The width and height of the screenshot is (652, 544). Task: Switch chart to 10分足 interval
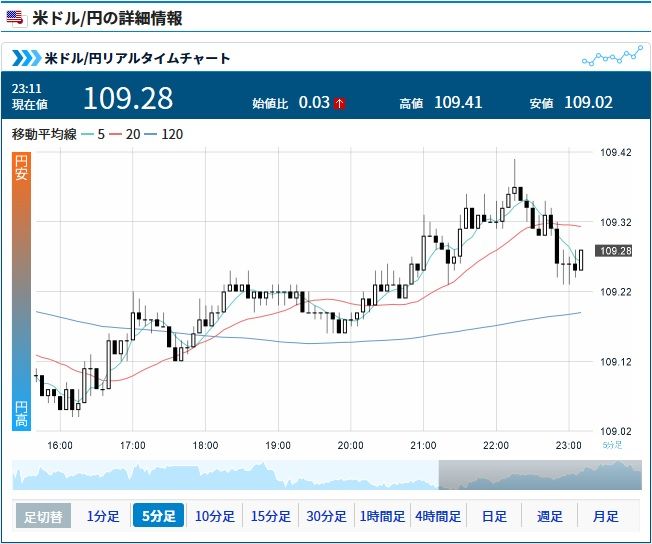215,516
